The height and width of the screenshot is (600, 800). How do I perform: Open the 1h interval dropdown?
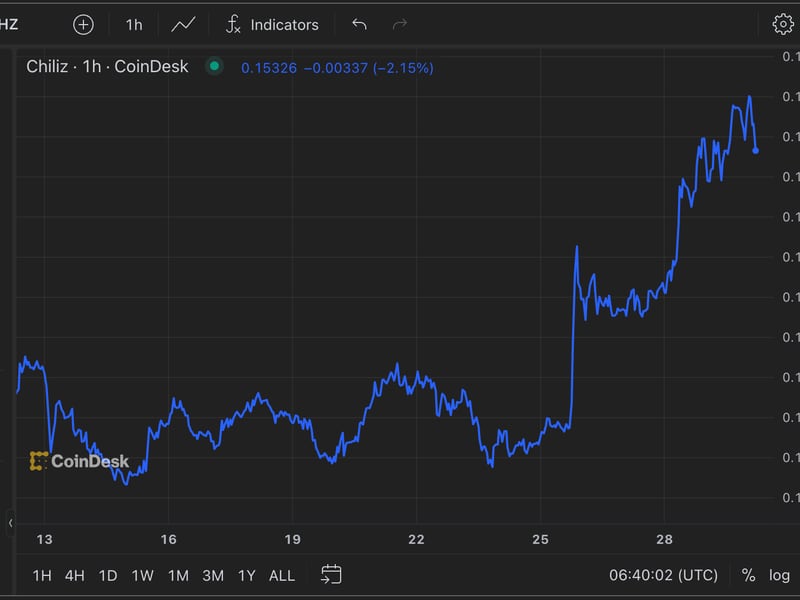coord(133,24)
